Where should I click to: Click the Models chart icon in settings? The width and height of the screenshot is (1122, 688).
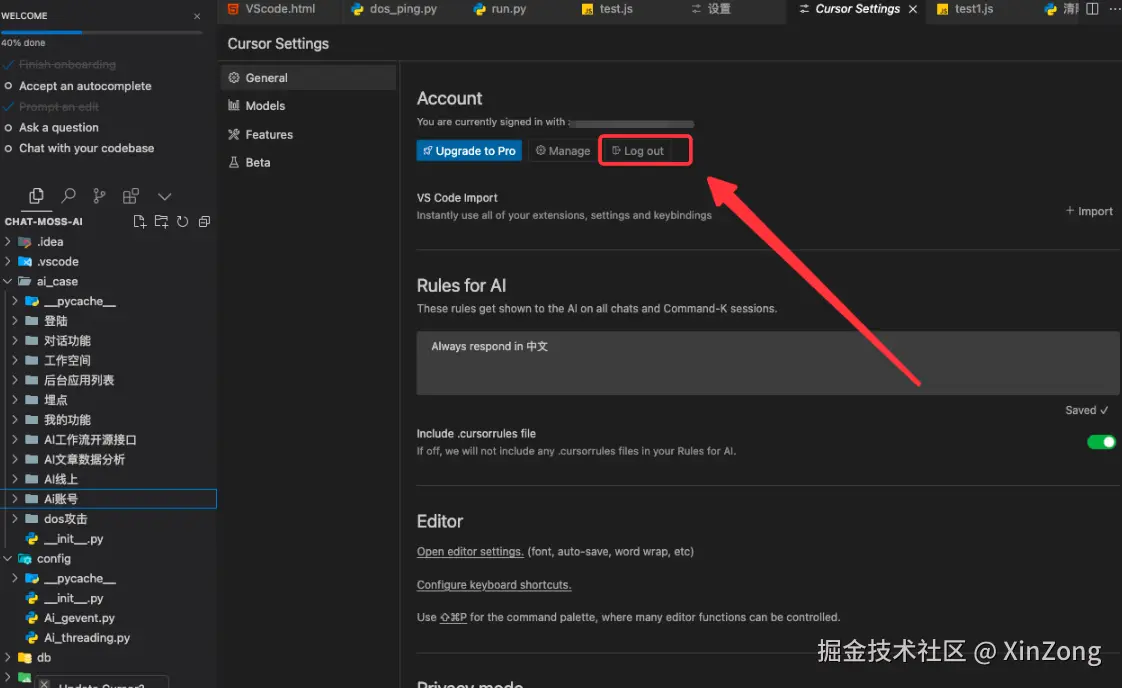coord(234,105)
